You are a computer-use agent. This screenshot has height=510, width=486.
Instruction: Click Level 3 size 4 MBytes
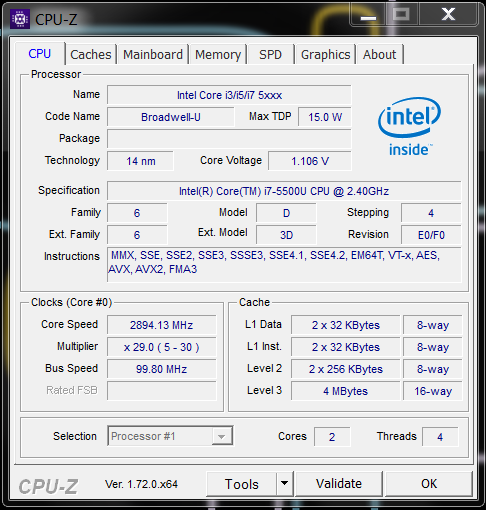point(345,391)
